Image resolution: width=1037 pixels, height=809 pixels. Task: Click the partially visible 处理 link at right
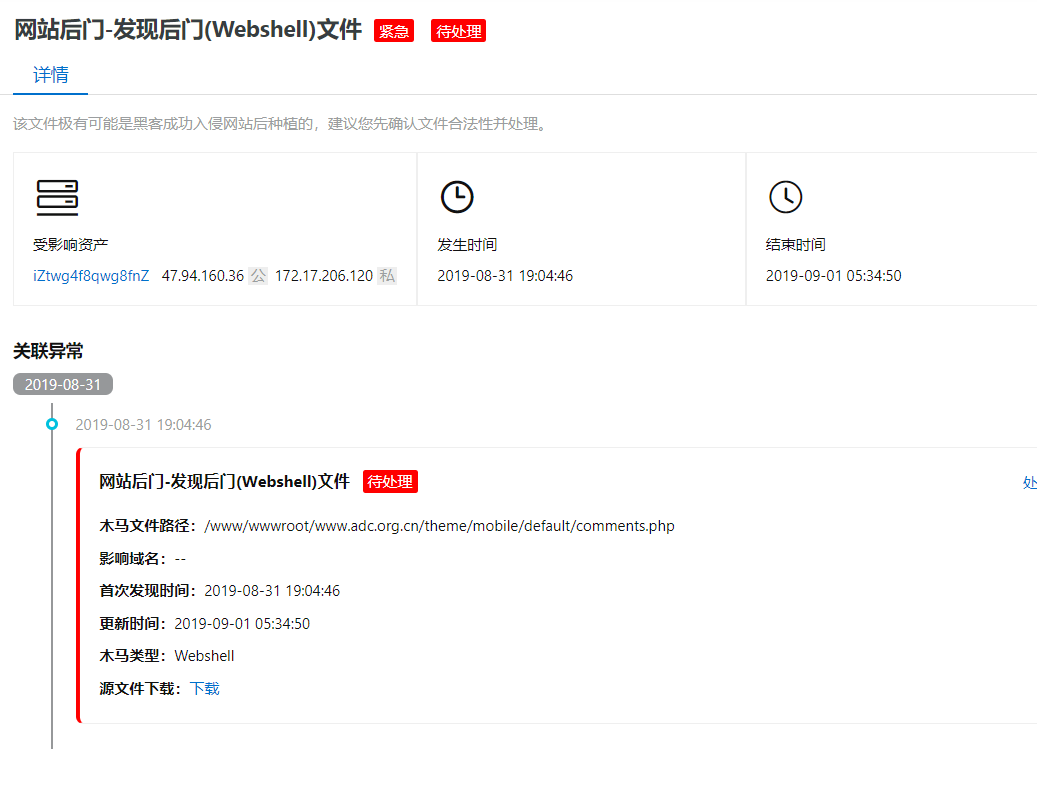pos(1029,483)
